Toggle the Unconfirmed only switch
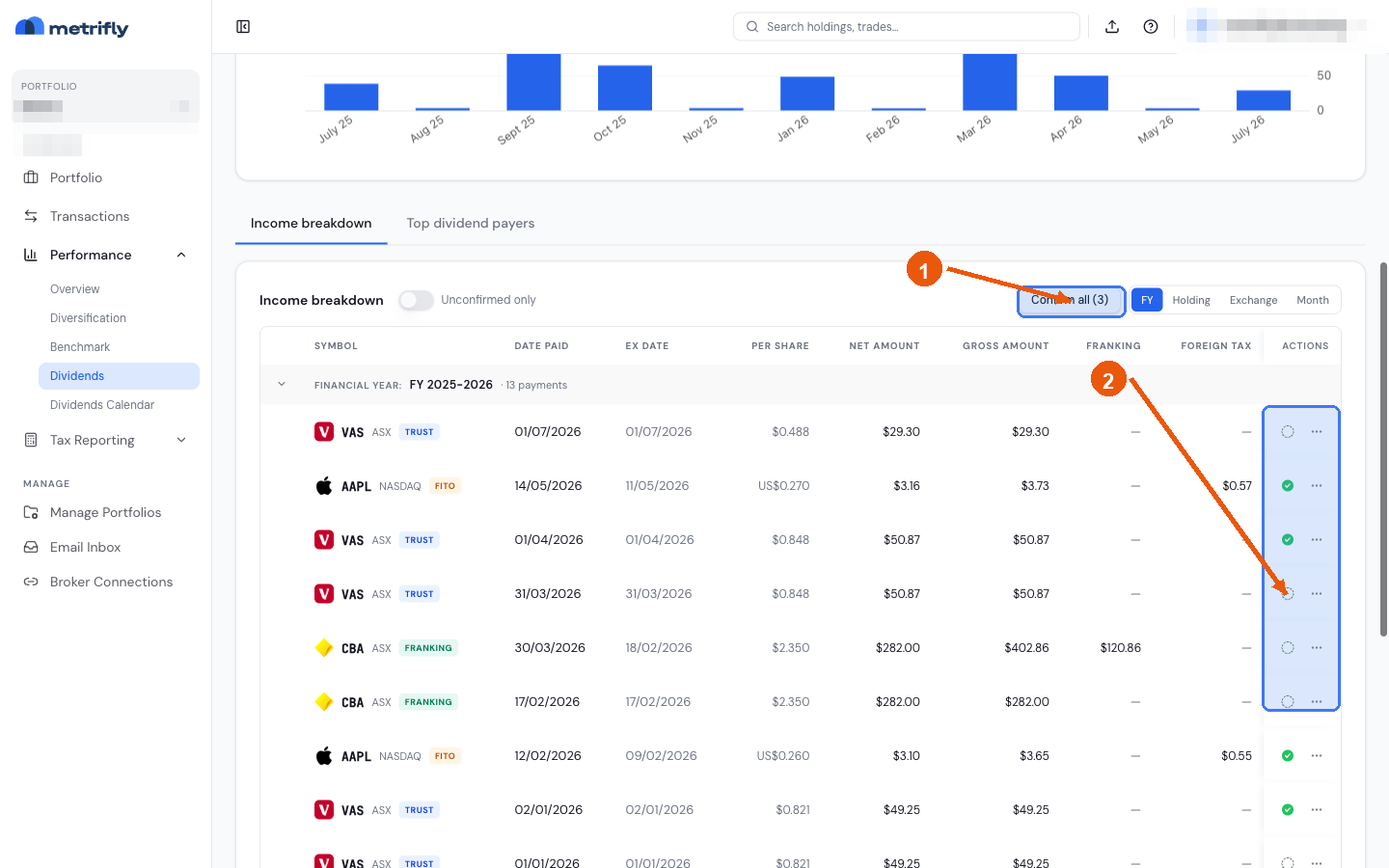Image resolution: width=1389 pixels, height=868 pixels. [x=417, y=300]
